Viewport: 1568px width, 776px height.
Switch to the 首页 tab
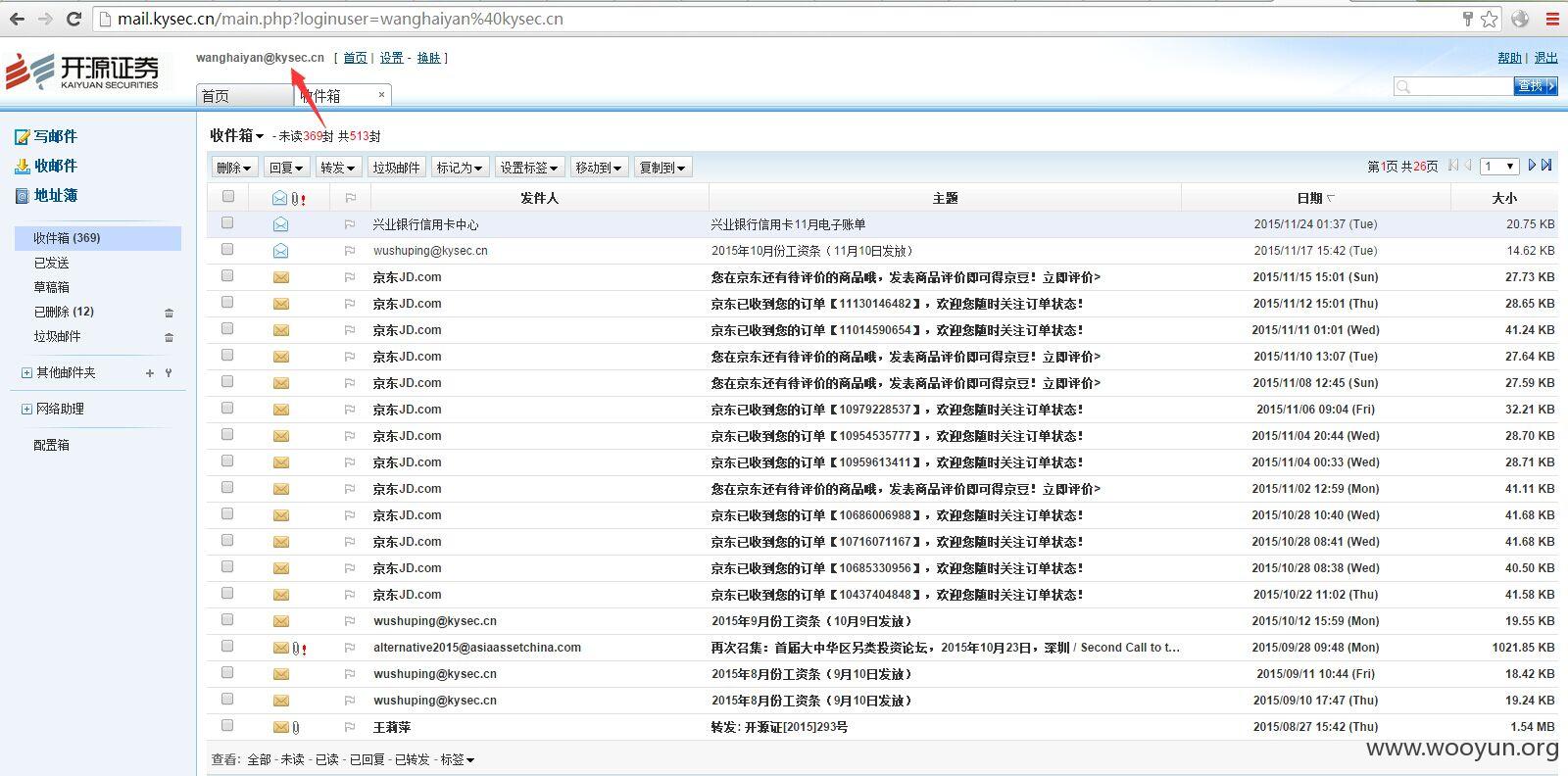[x=245, y=95]
